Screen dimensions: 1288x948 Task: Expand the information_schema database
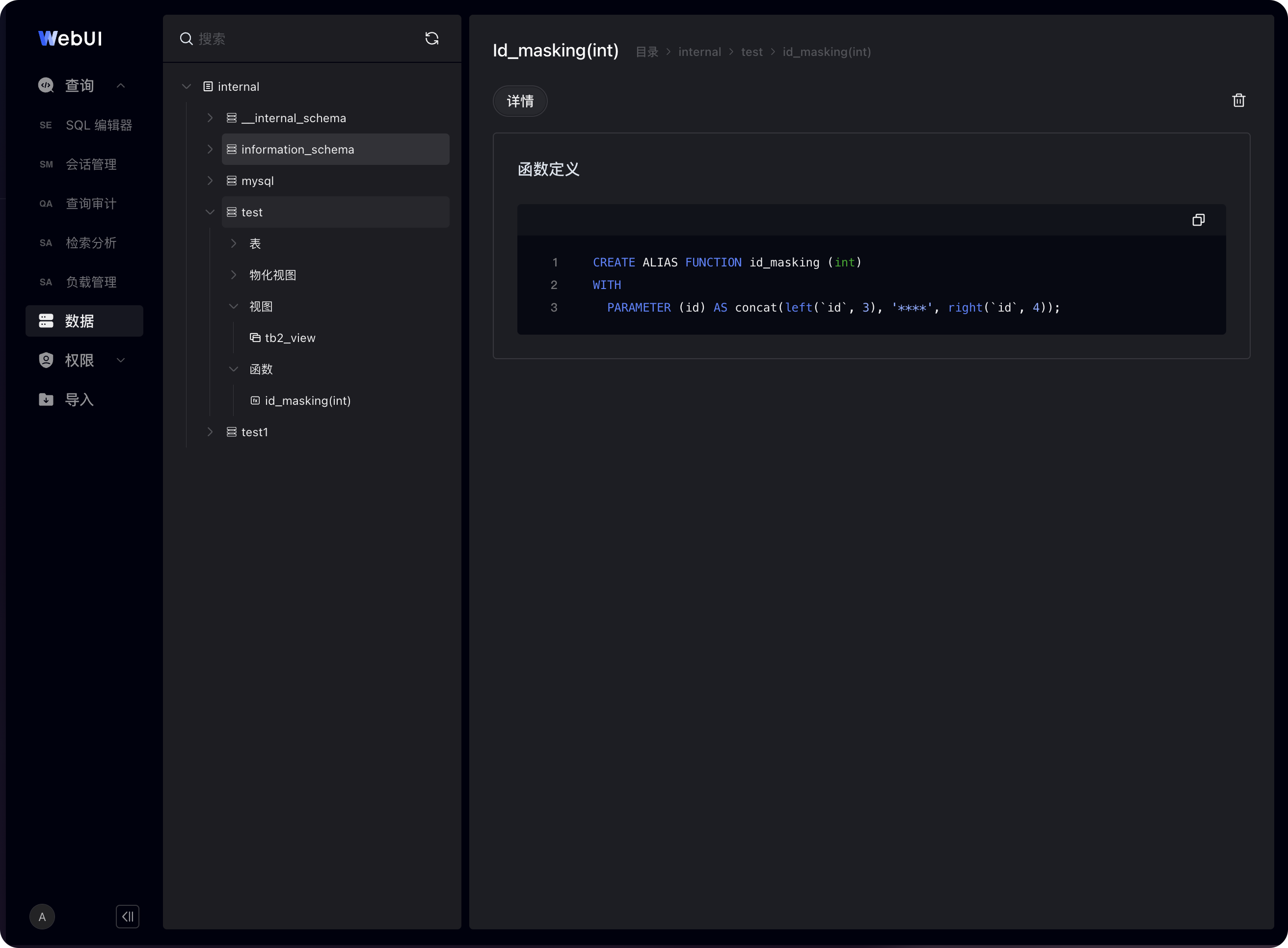click(210, 149)
